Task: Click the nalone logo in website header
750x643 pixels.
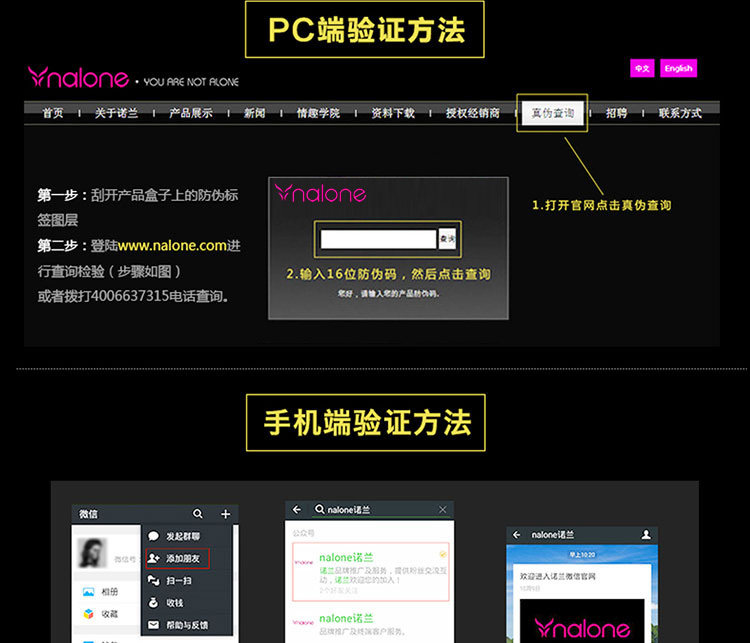Action: point(78,77)
